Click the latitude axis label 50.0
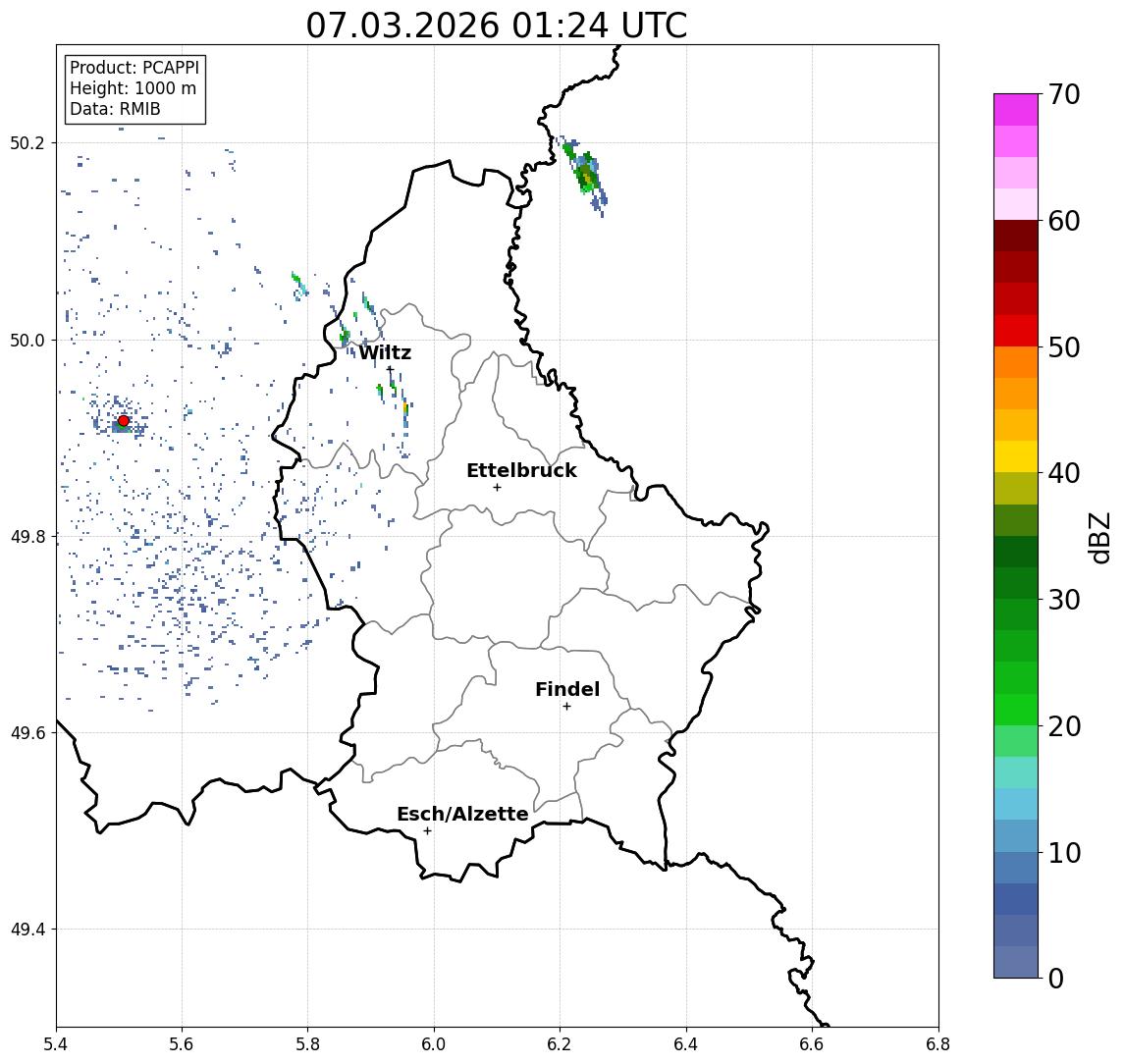 [27, 340]
